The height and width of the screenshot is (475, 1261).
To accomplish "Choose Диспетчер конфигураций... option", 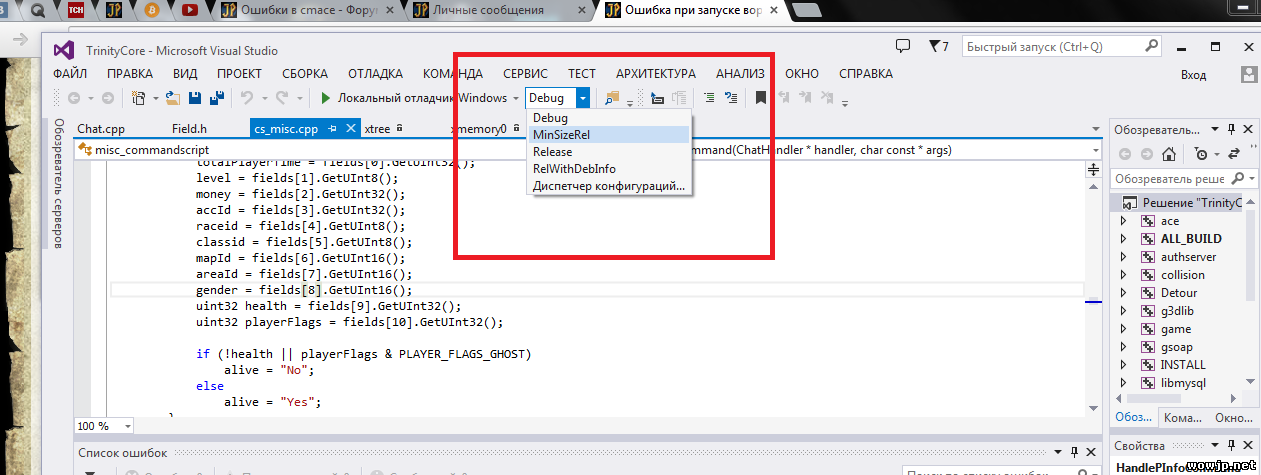I will 609,186.
